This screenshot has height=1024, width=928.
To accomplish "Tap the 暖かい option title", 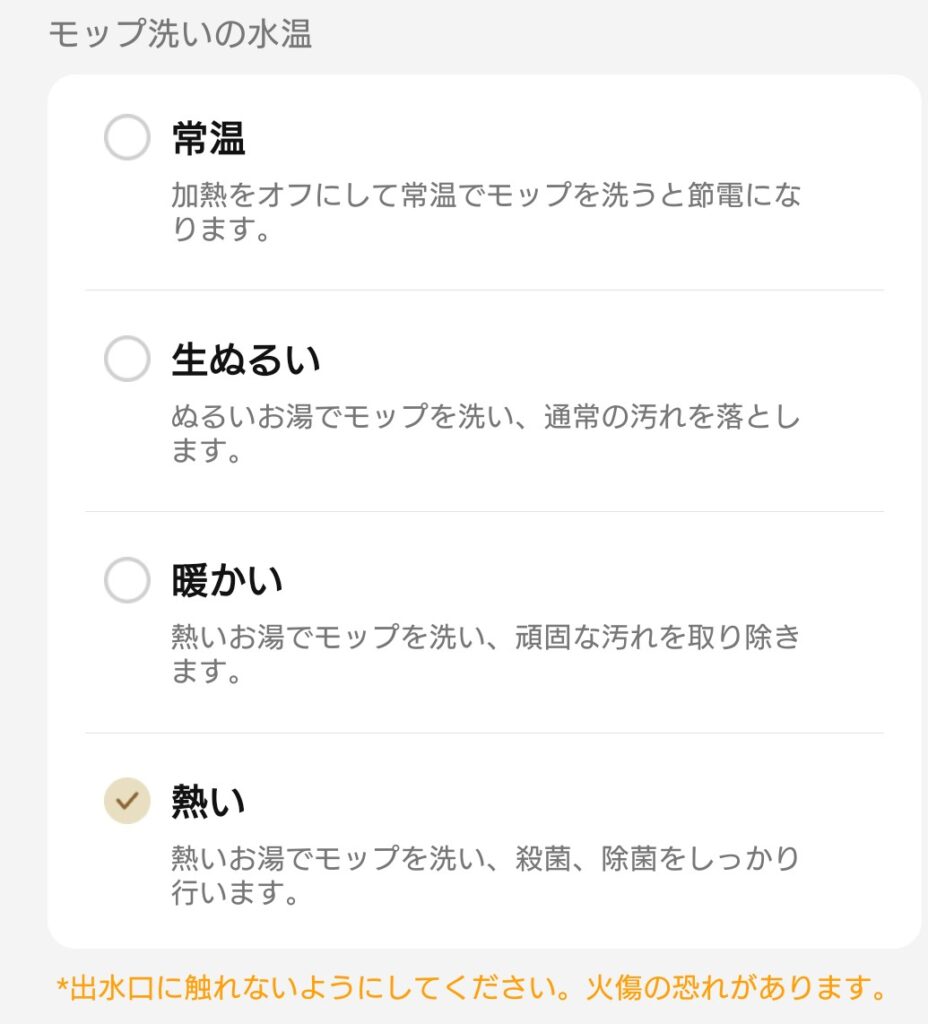I will pyautogui.click(x=227, y=581).
